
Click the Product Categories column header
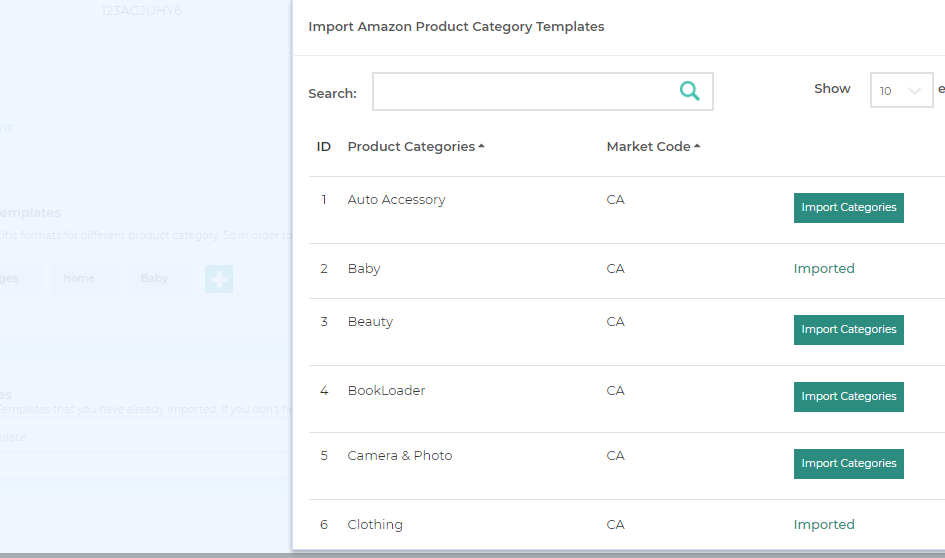tap(411, 146)
